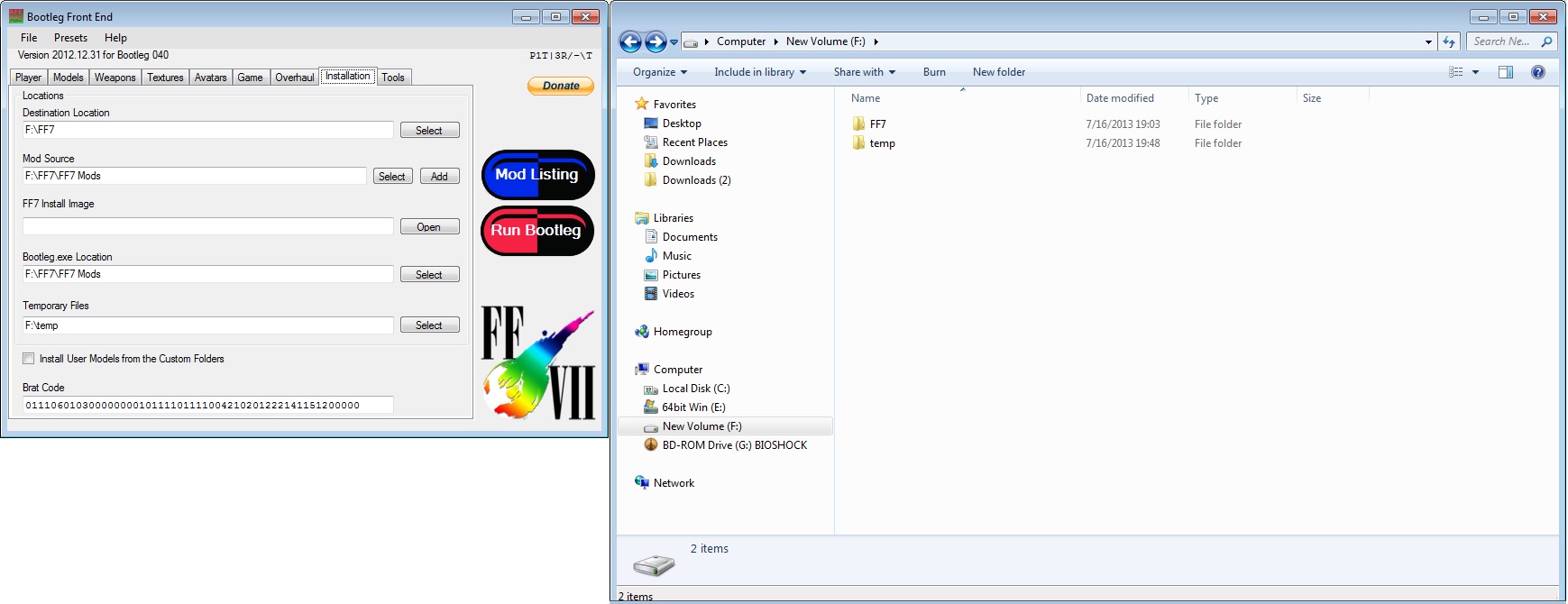Click Select for Bootleg.exe Location
The width and height of the screenshot is (1568, 604).
coord(429,274)
